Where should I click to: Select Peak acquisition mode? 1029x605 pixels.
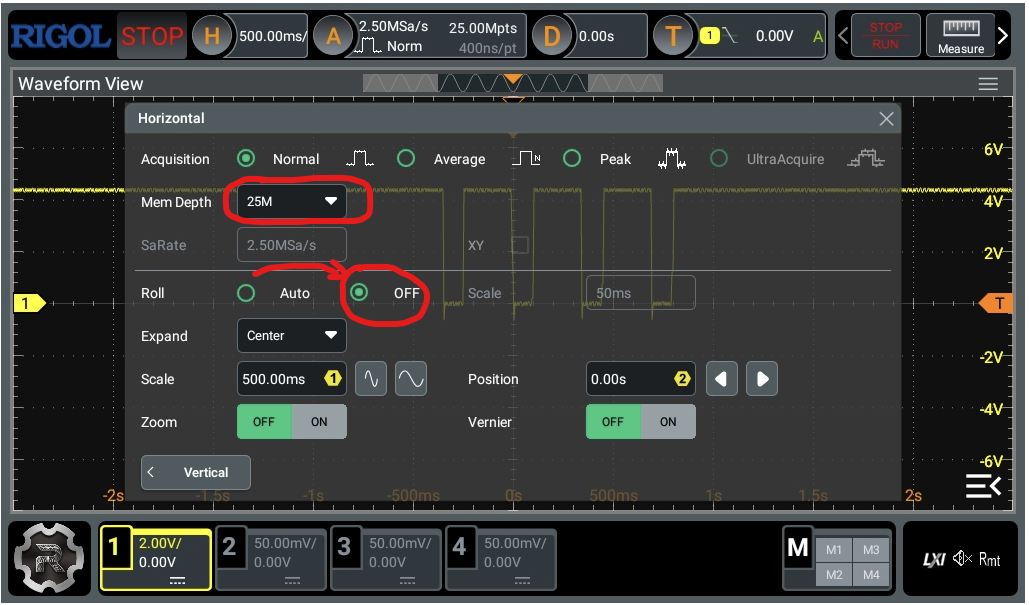point(572,158)
